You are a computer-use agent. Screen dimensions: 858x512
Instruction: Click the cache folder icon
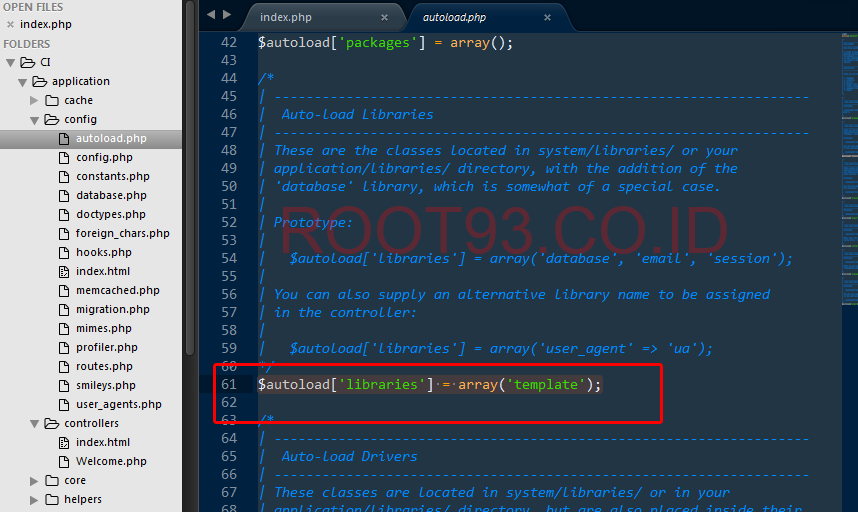(x=52, y=101)
